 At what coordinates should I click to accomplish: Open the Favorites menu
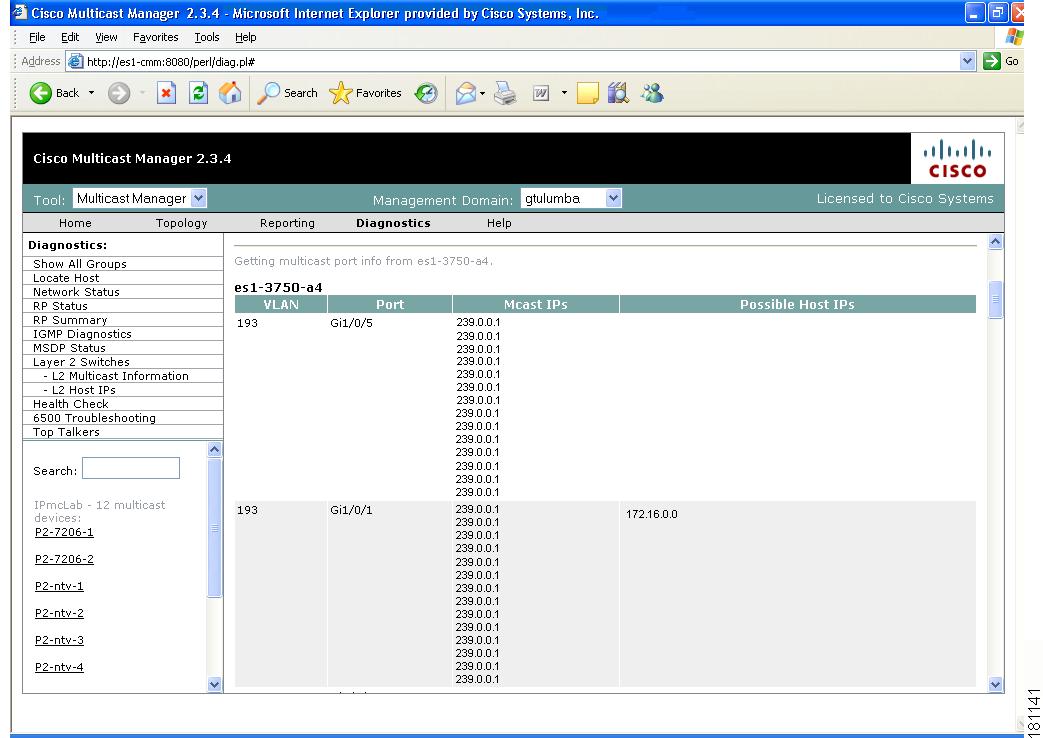(x=155, y=37)
